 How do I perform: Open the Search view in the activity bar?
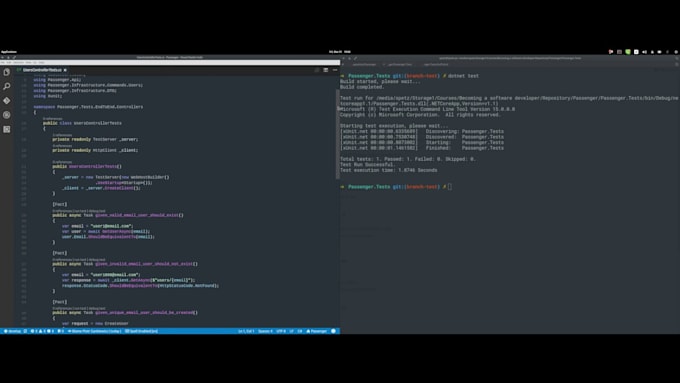[x=7, y=86]
